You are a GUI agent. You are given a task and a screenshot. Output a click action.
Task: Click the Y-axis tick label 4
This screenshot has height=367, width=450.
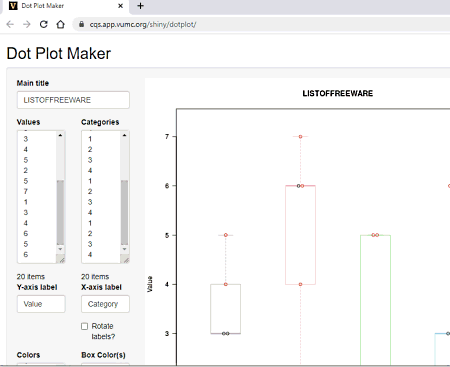click(x=167, y=284)
